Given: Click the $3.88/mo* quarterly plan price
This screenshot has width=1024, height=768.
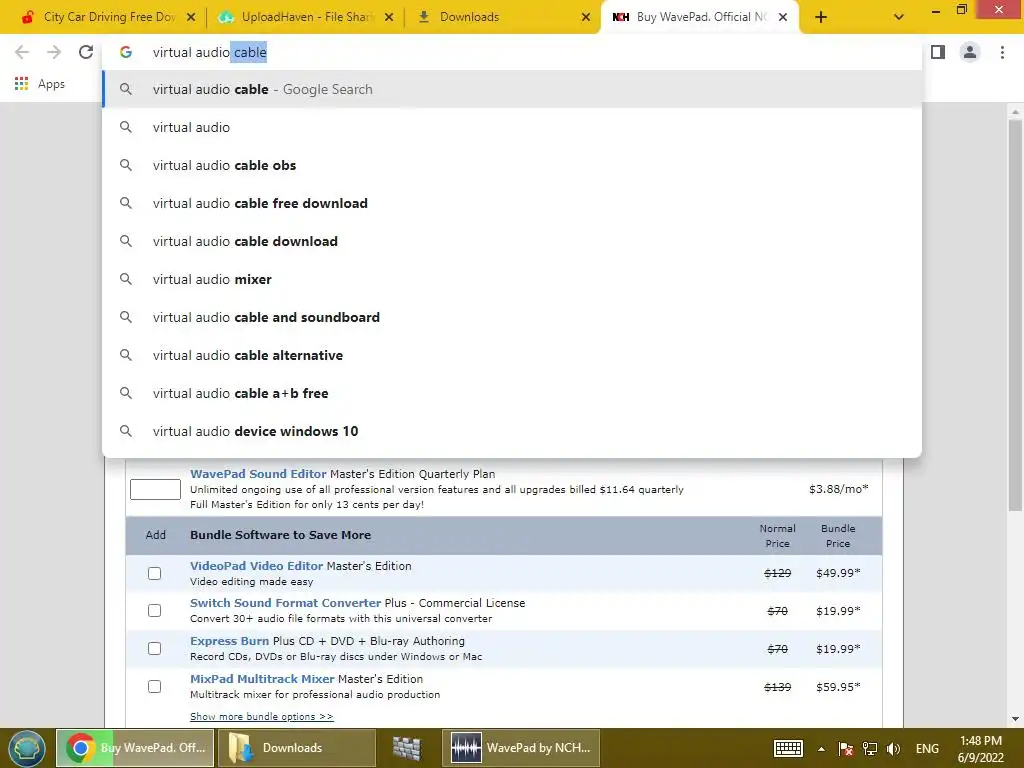Looking at the screenshot, I should [x=839, y=489].
